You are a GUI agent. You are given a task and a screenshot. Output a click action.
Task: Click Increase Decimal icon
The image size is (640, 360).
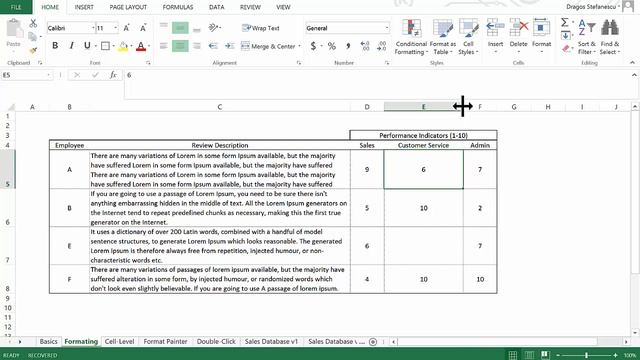pyautogui.click(x=364, y=46)
